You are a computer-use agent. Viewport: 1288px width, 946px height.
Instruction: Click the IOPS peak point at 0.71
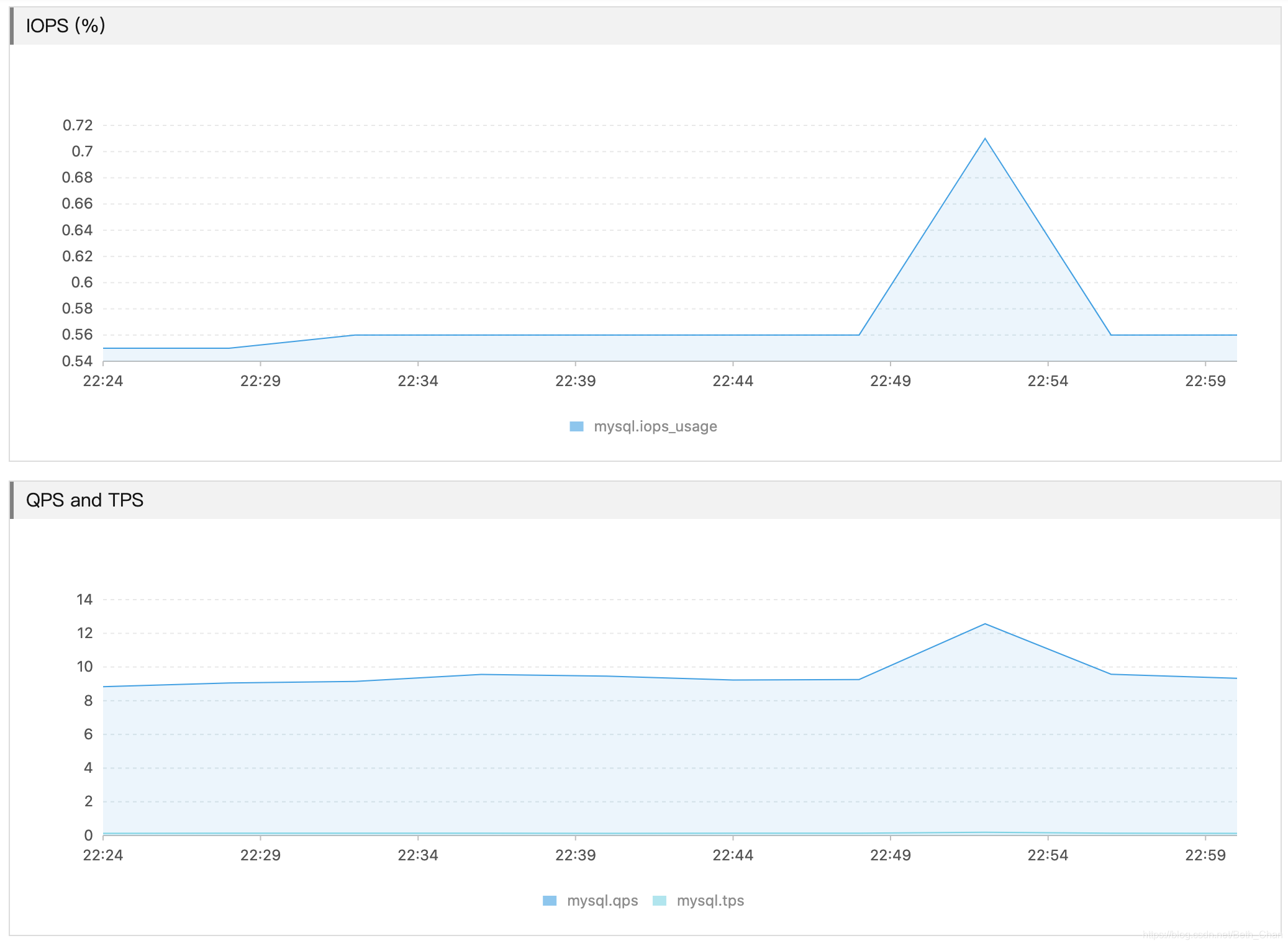pos(985,138)
